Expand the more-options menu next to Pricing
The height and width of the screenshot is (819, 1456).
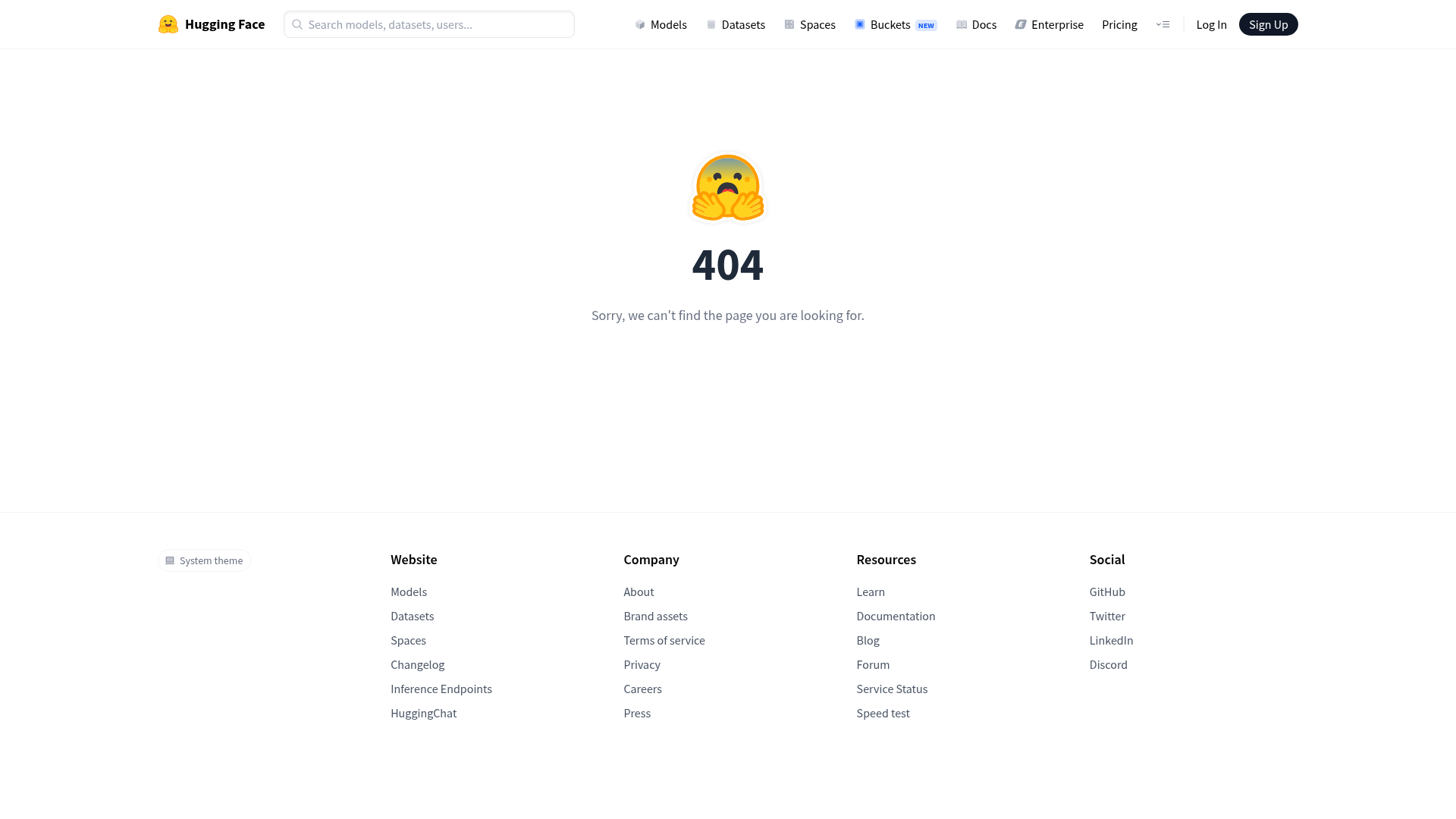pyautogui.click(x=1163, y=24)
